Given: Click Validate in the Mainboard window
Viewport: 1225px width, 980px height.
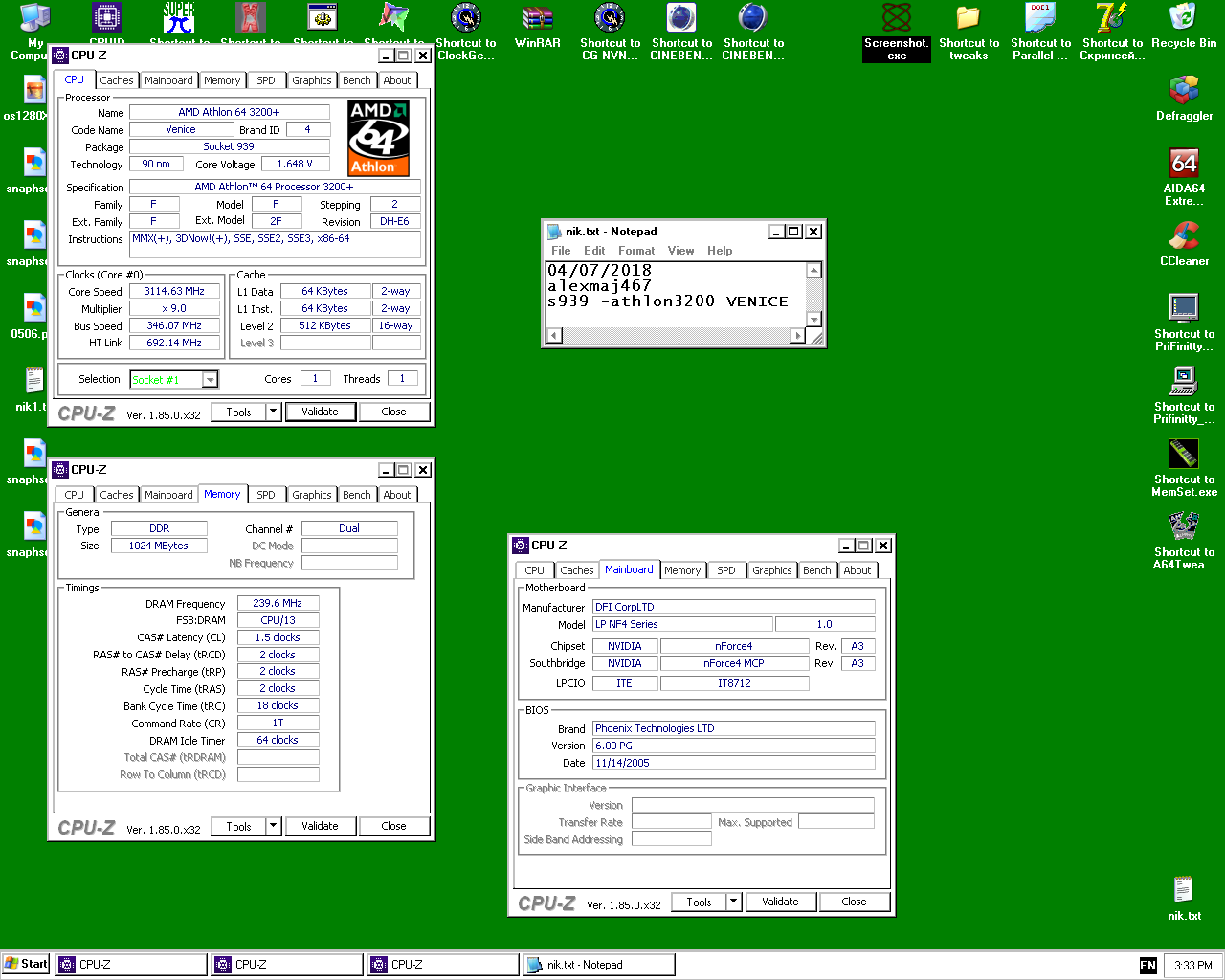Looking at the screenshot, I should [780, 902].
